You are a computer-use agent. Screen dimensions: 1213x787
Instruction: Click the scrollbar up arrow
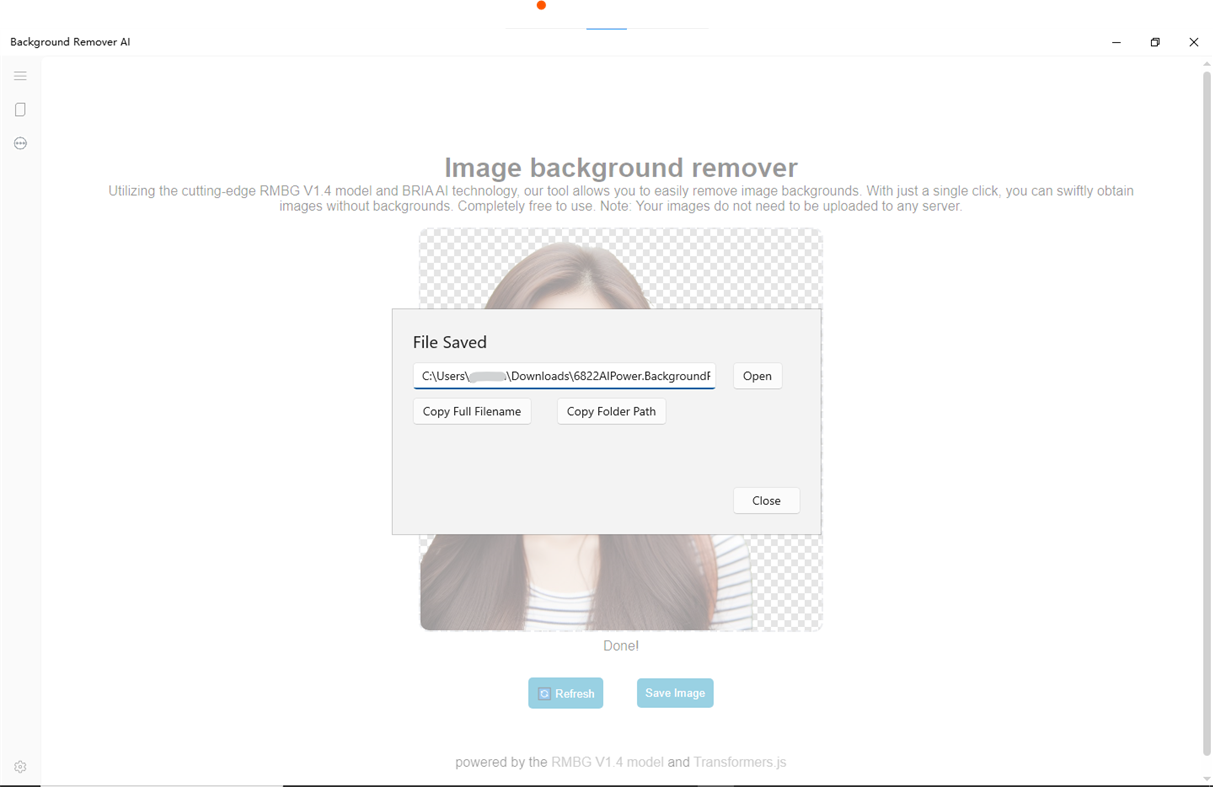tap(1206, 63)
